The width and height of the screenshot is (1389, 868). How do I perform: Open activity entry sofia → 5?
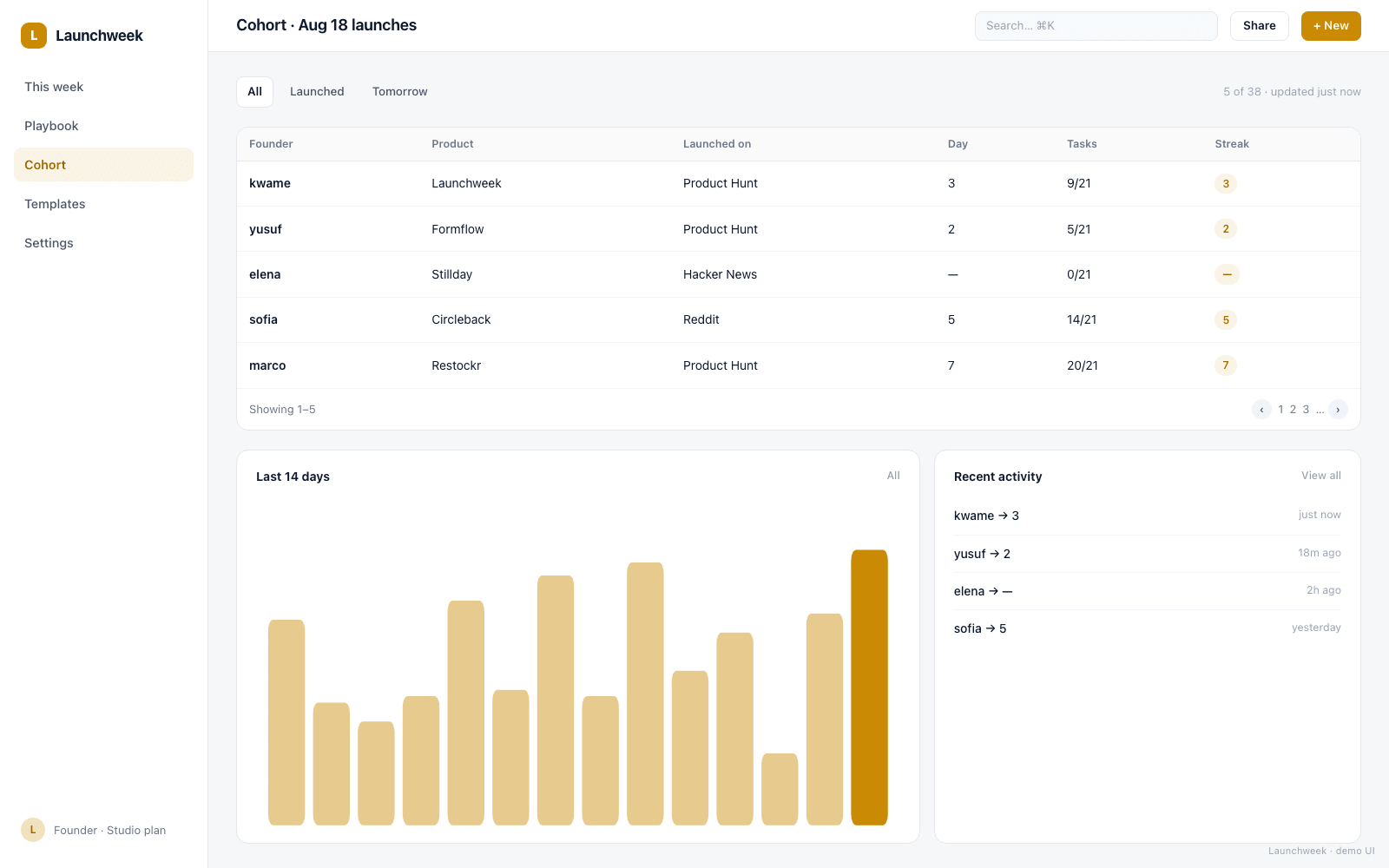tap(1148, 628)
